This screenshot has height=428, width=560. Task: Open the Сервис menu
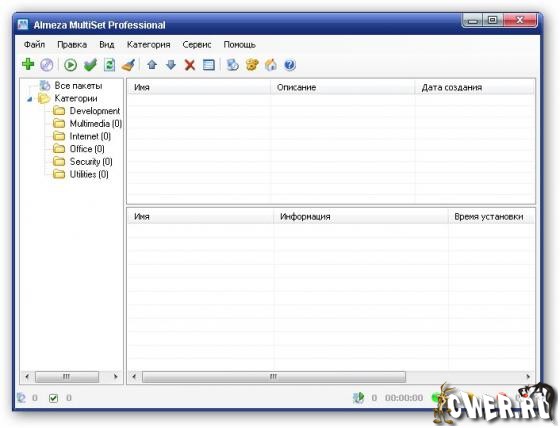(x=197, y=45)
